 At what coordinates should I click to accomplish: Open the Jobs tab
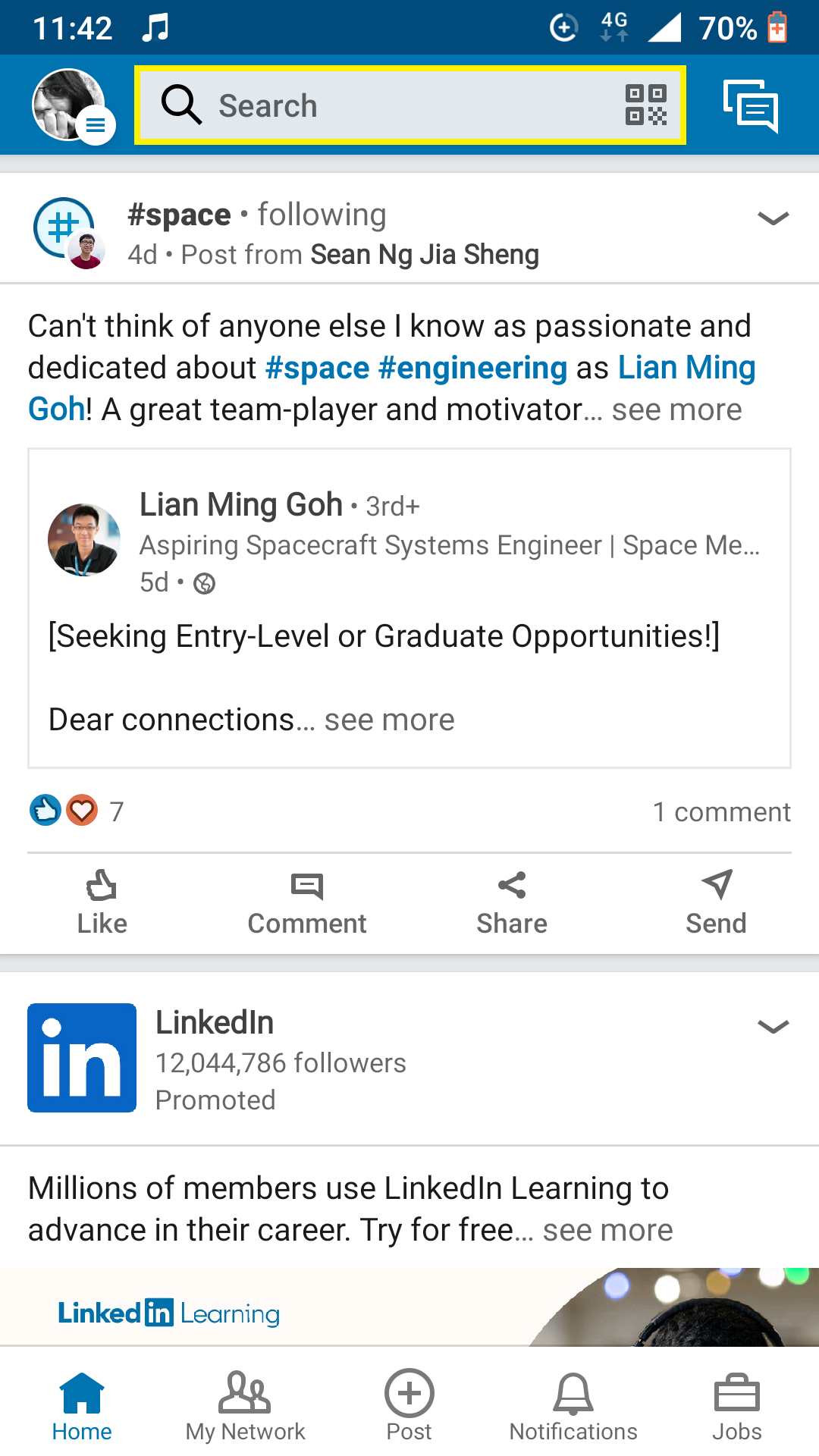pos(736,1405)
